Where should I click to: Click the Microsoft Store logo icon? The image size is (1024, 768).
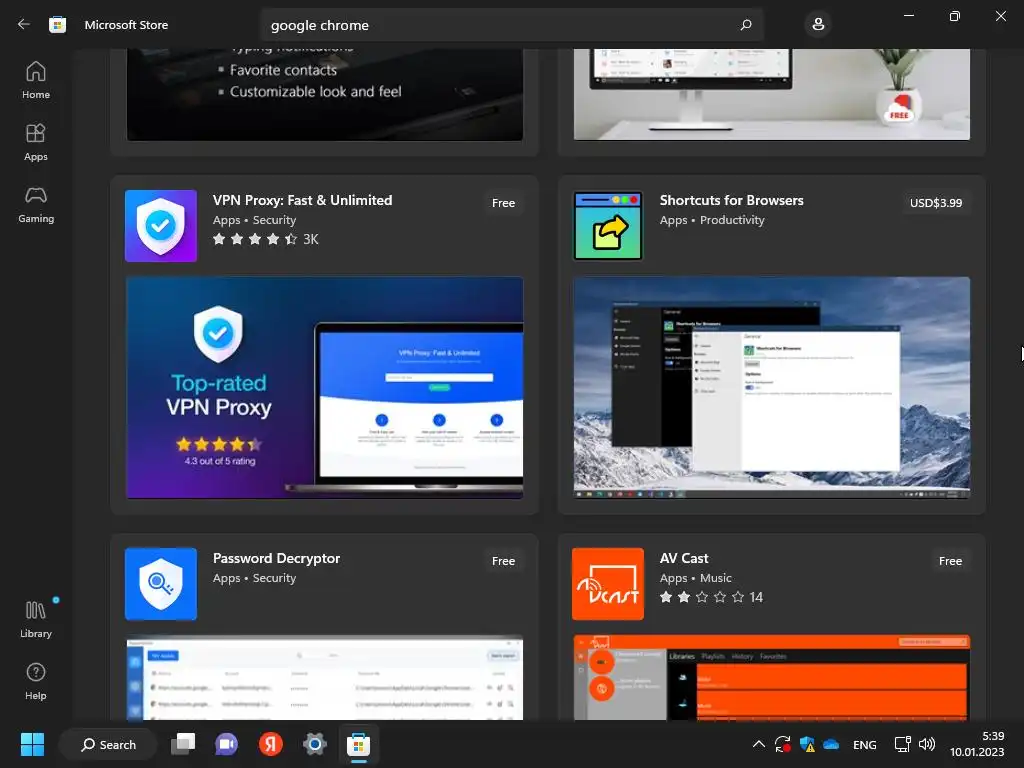[57, 25]
